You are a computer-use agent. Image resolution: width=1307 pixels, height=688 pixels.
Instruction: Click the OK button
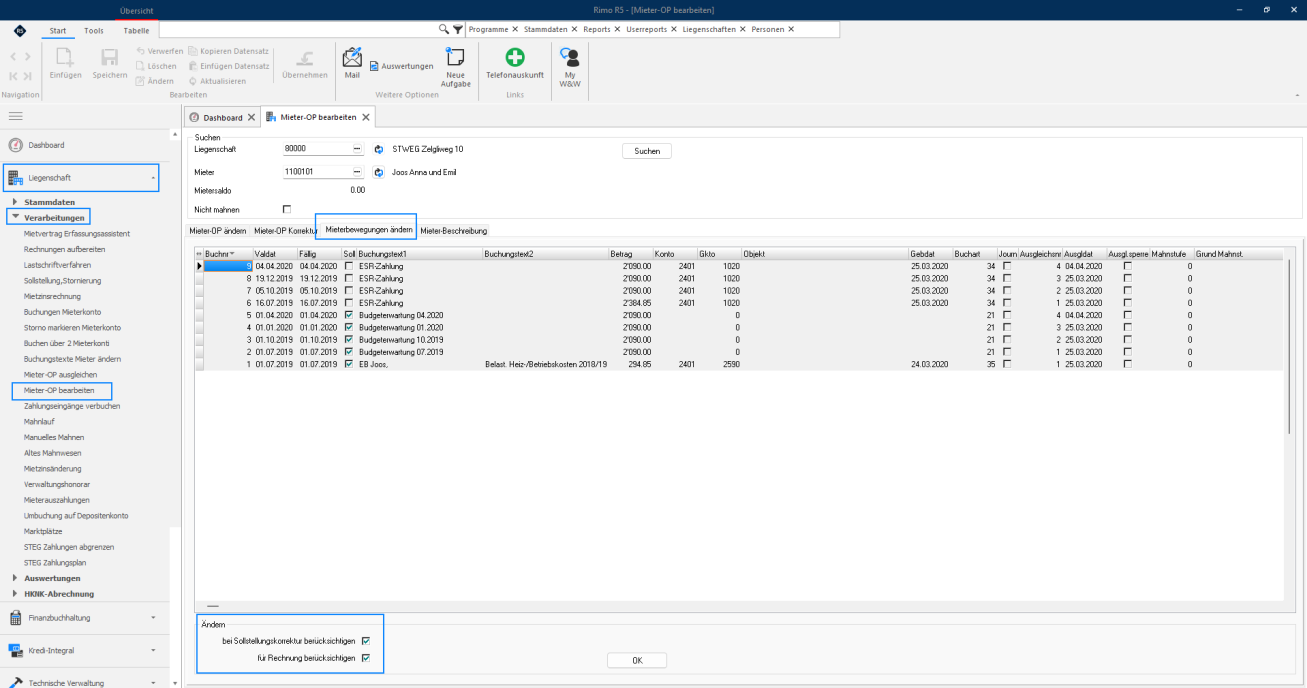[637, 660]
